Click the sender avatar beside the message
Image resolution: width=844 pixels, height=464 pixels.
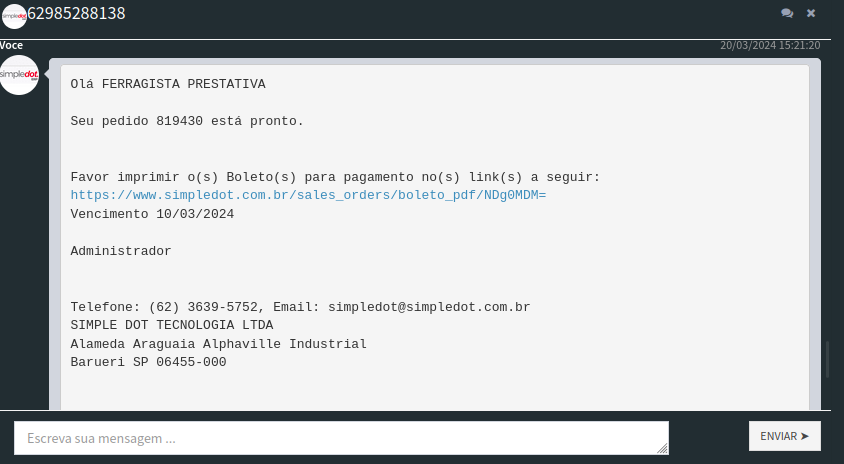[19, 75]
